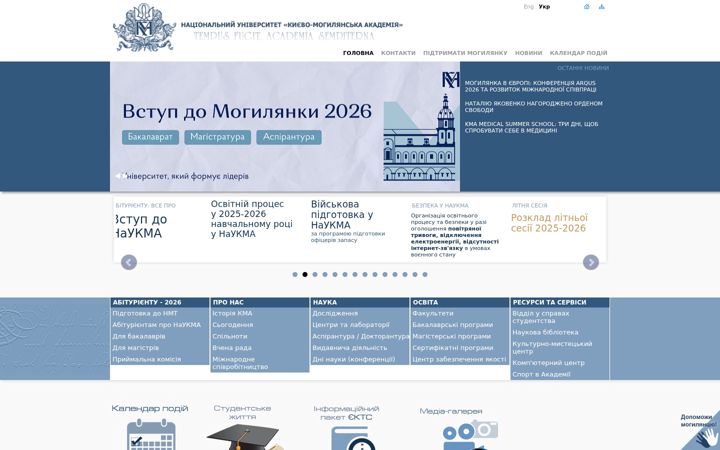The image size is (720, 450).
Task: Open the Новини menu item
Action: pos(529,53)
